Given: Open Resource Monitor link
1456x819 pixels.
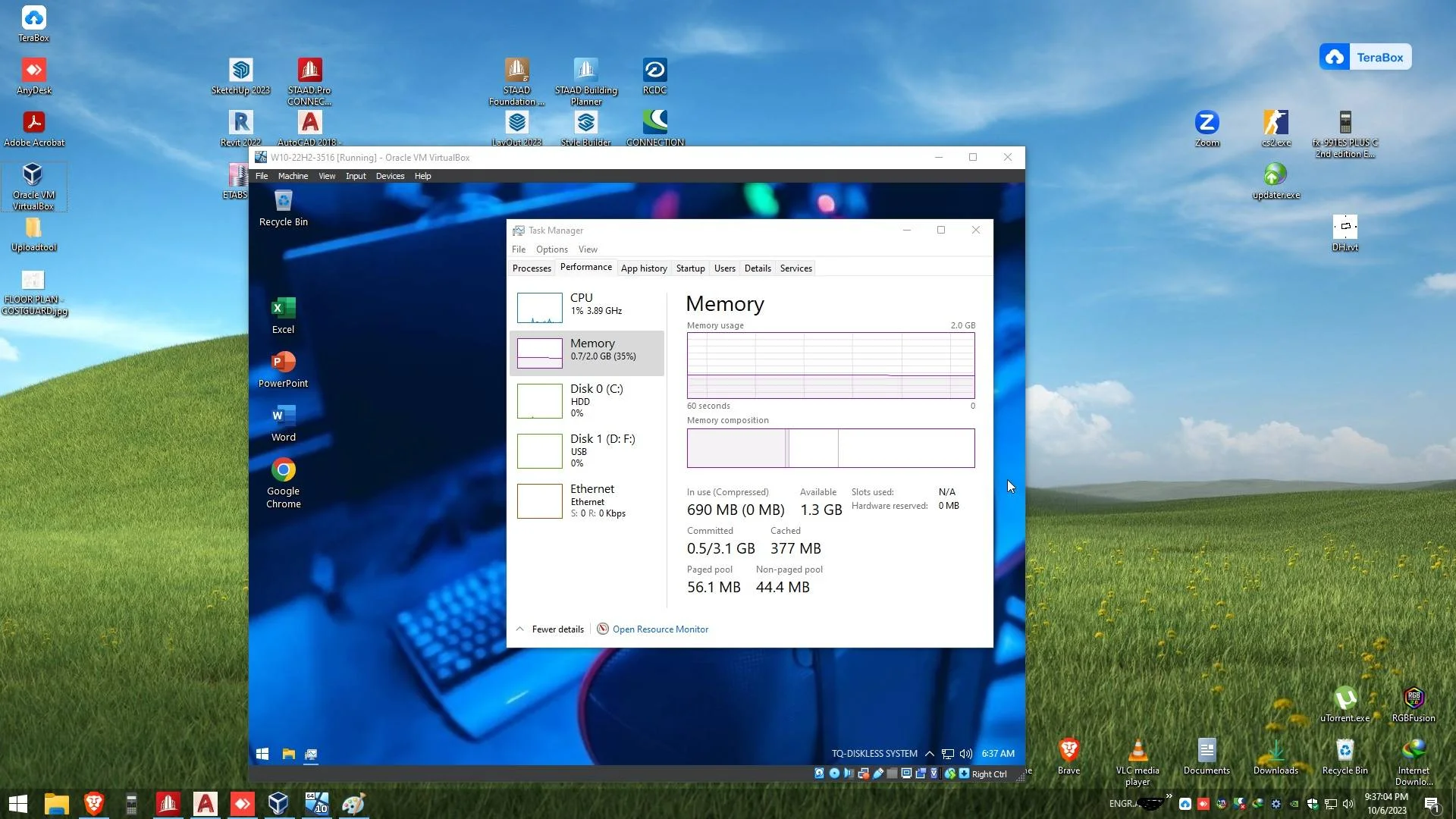Looking at the screenshot, I should (x=661, y=629).
